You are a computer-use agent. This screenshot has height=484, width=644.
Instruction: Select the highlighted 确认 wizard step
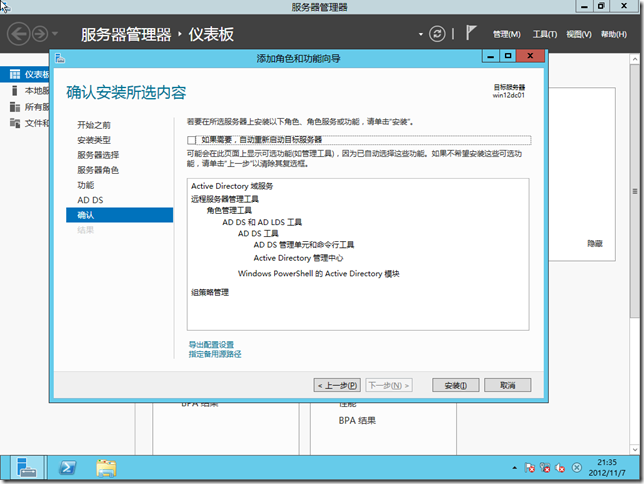(x=120, y=215)
